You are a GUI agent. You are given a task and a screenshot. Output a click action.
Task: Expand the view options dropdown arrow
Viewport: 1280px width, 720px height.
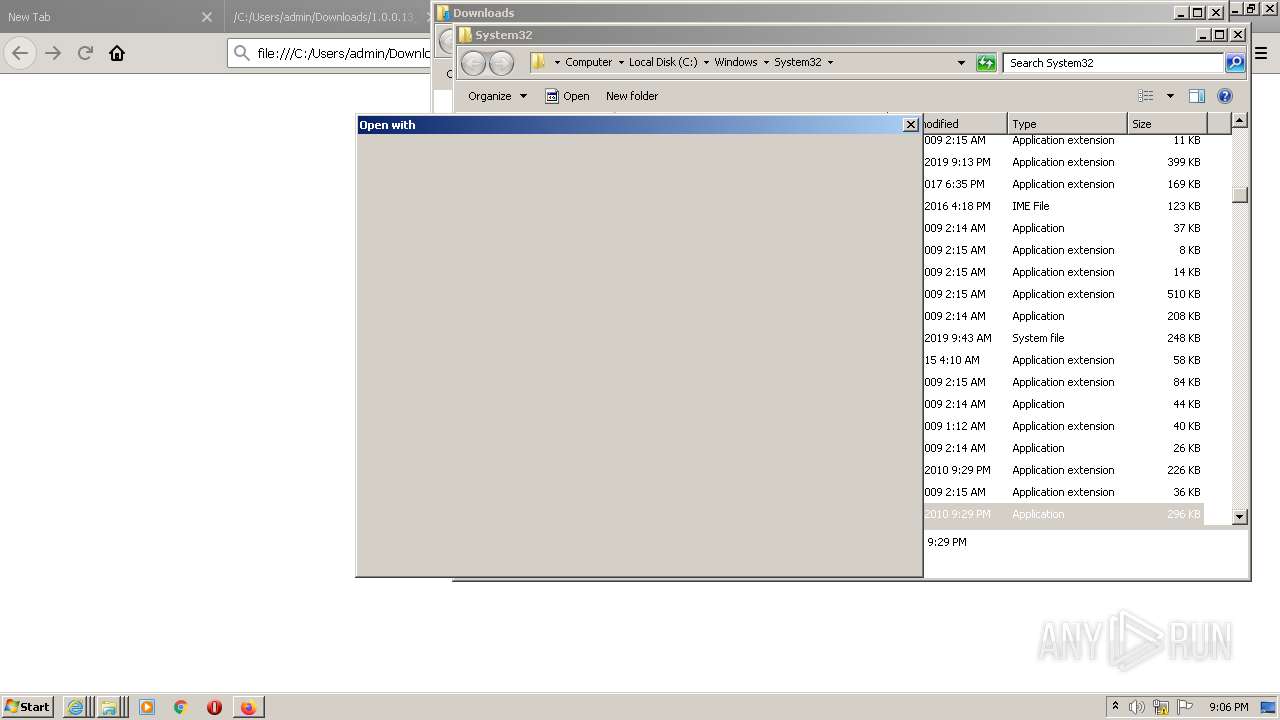[1170, 96]
